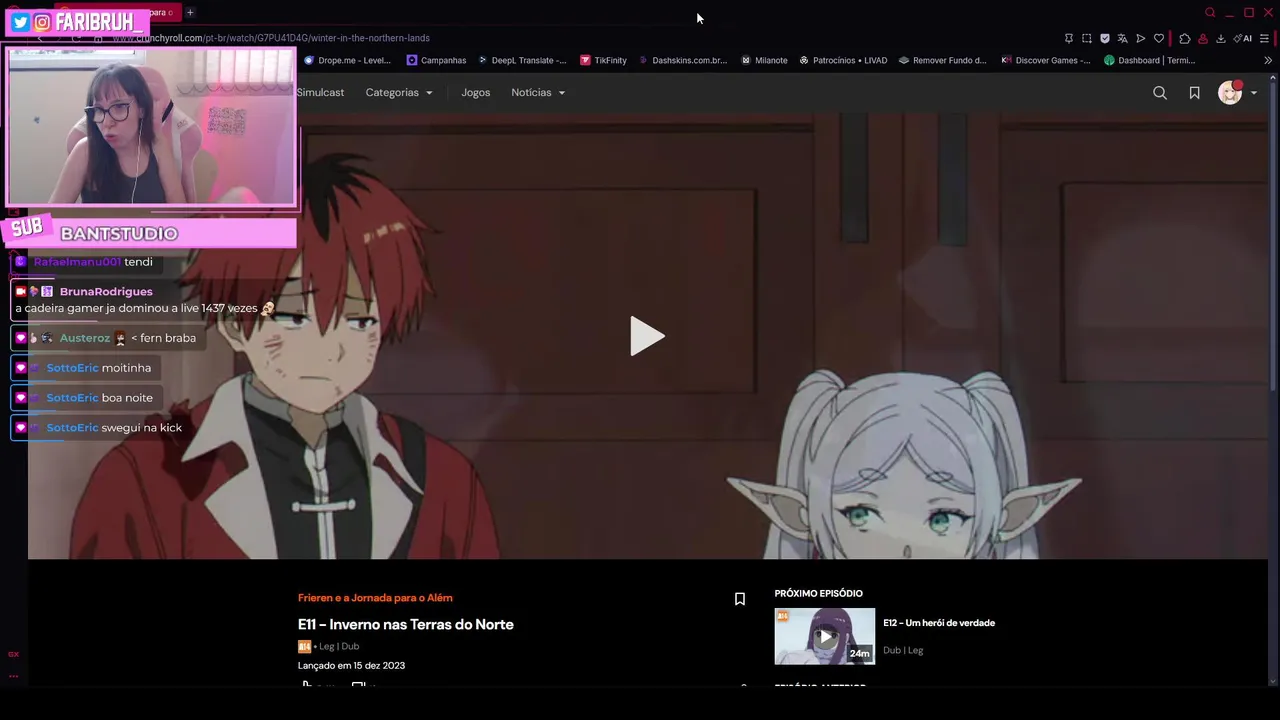
Task: Click the translate page icon
Action: click(1122, 38)
